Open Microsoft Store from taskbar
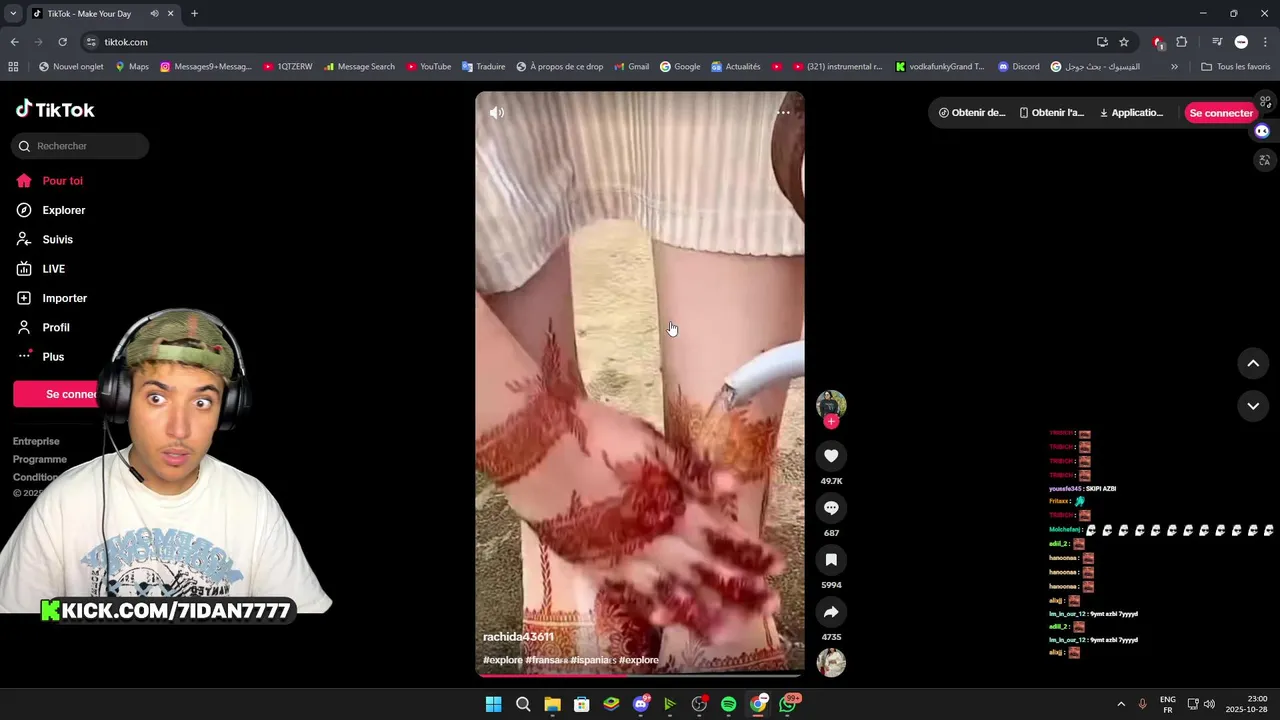 [582, 704]
